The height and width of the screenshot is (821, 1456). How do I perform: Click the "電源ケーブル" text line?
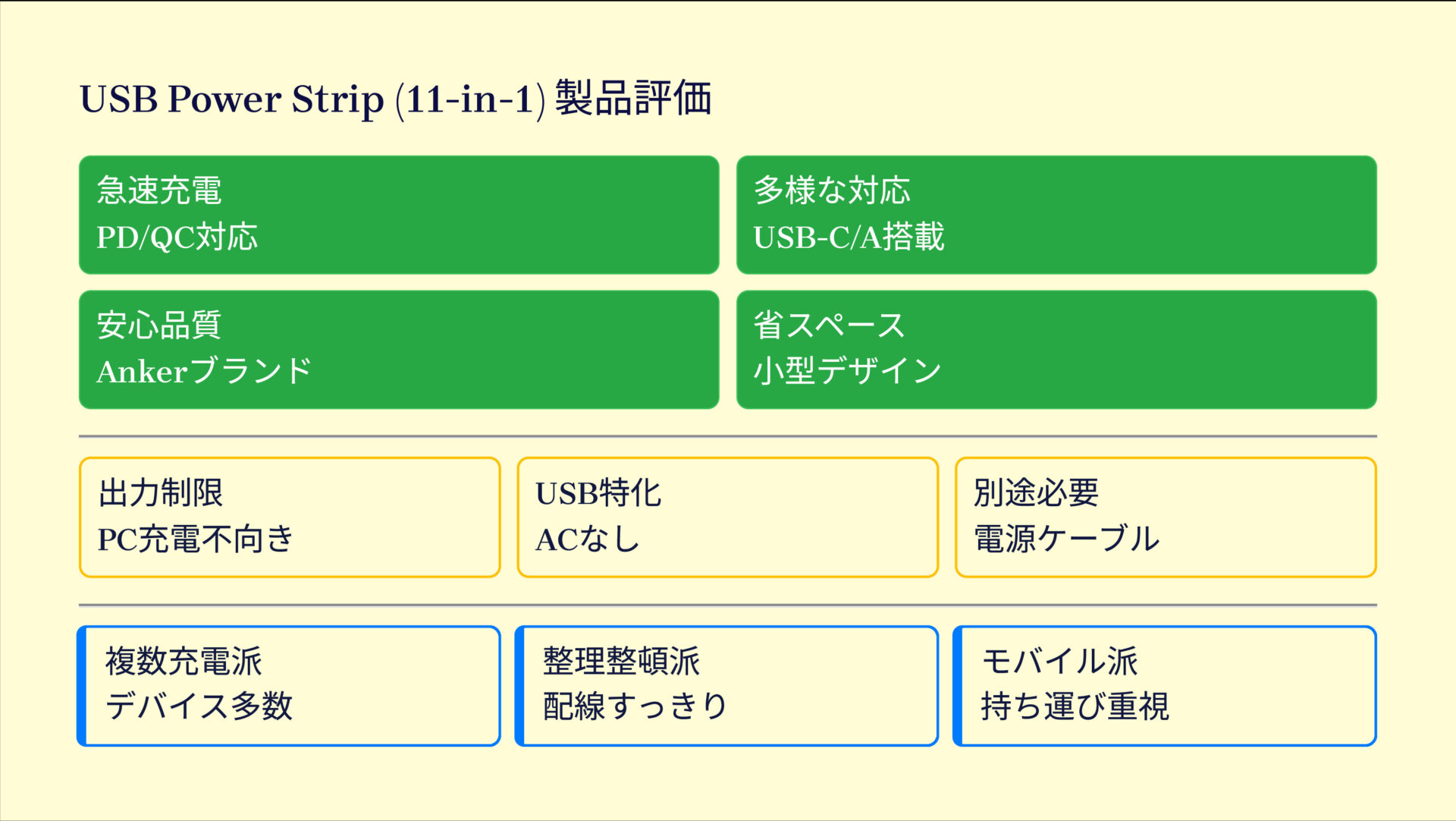point(1066,539)
